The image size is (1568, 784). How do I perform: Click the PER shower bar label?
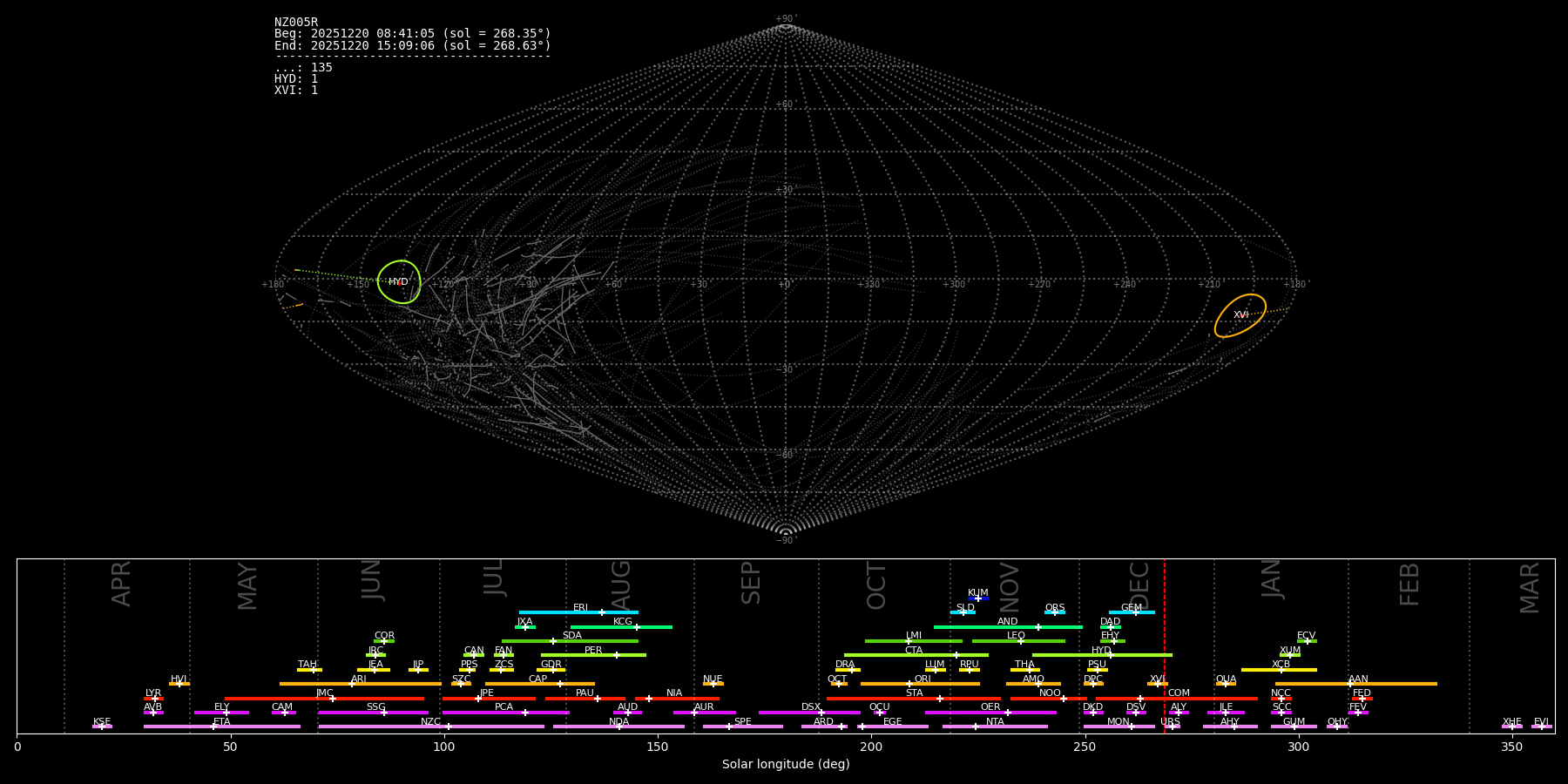tap(593, 651)
